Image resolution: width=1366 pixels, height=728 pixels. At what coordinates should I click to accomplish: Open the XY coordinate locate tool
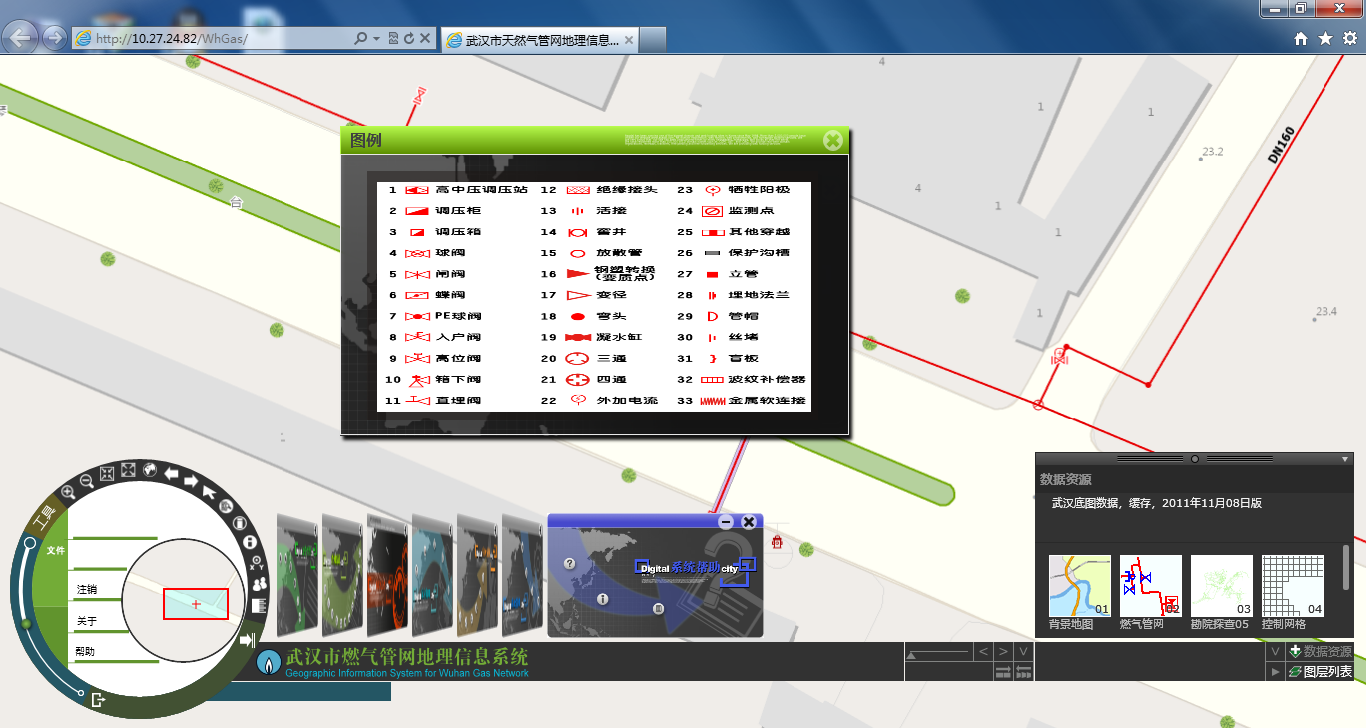point(256,562)
